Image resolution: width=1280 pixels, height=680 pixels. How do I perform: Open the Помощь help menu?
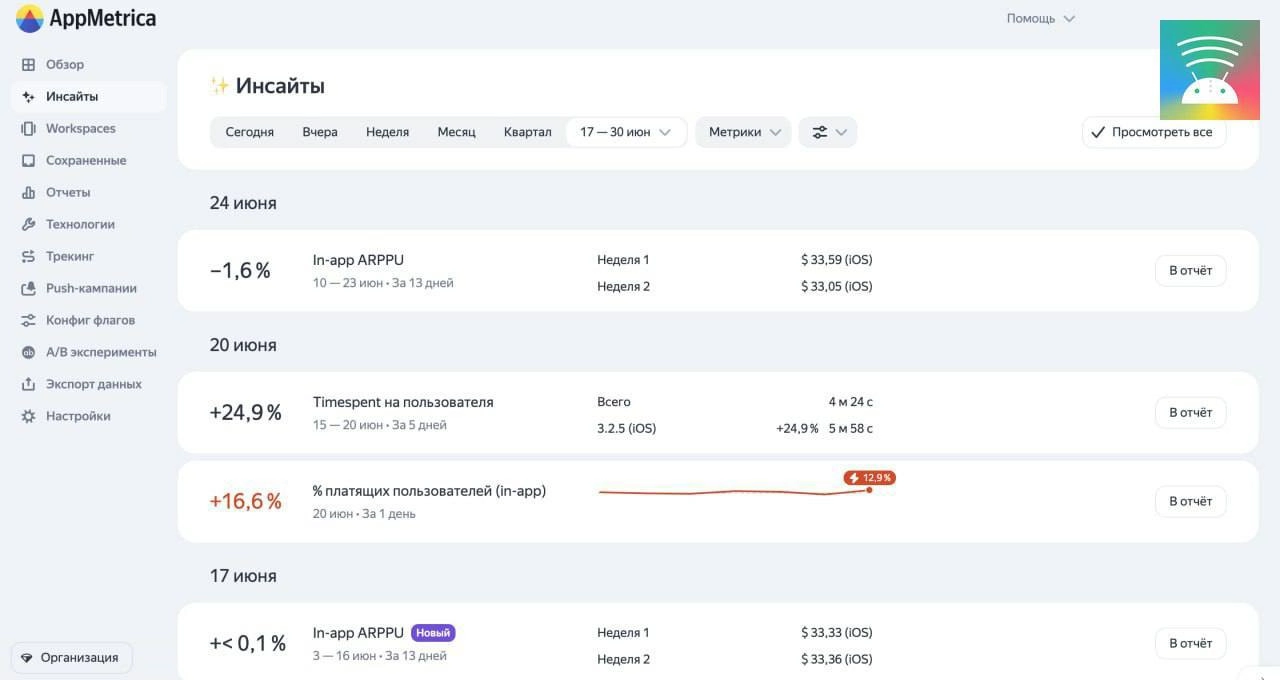(1040, 18)
